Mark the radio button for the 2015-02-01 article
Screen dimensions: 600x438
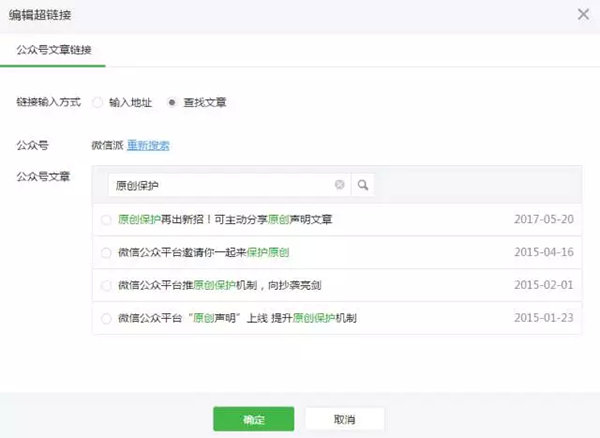pyautogui.click(x=107, y=285)
